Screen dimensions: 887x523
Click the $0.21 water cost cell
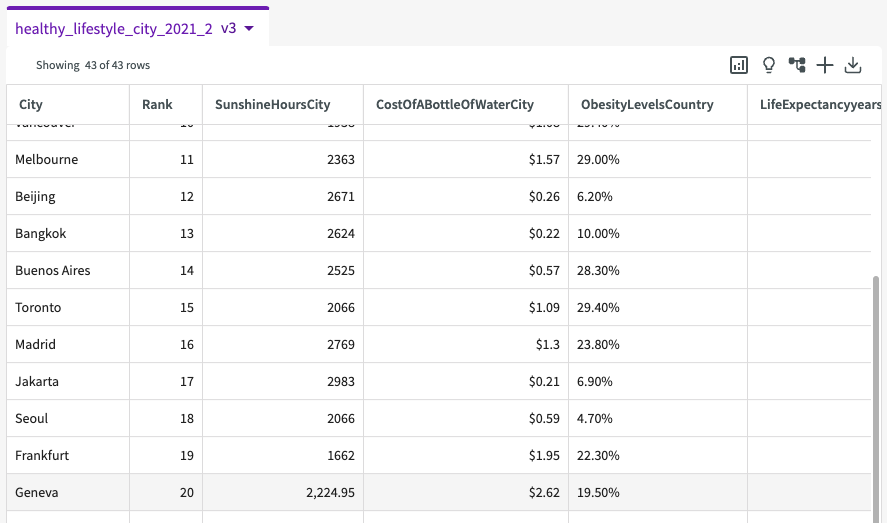point(466,382)
